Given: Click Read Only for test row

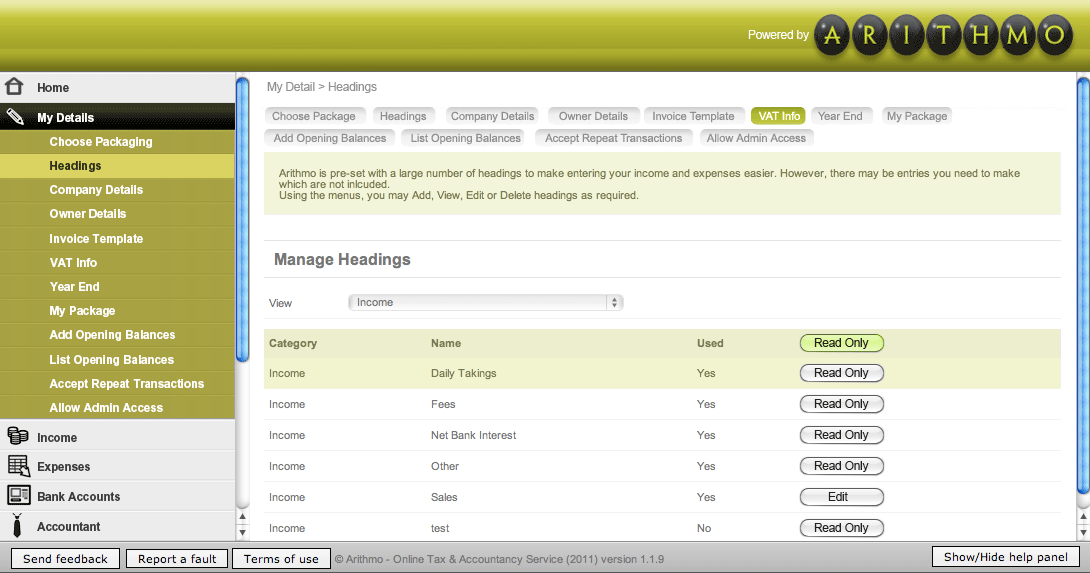Looking at the screenshot, I should (841, 528).
